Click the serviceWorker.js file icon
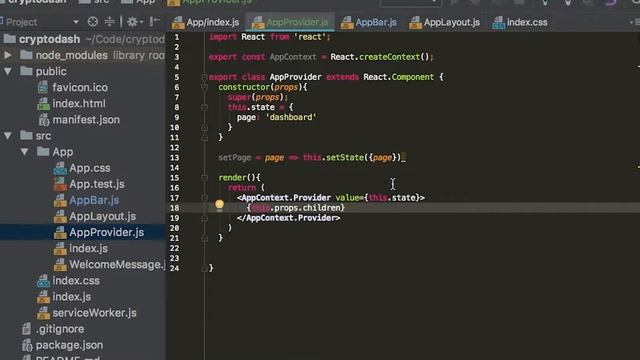The image size is (640, 360). pos(43,313)
